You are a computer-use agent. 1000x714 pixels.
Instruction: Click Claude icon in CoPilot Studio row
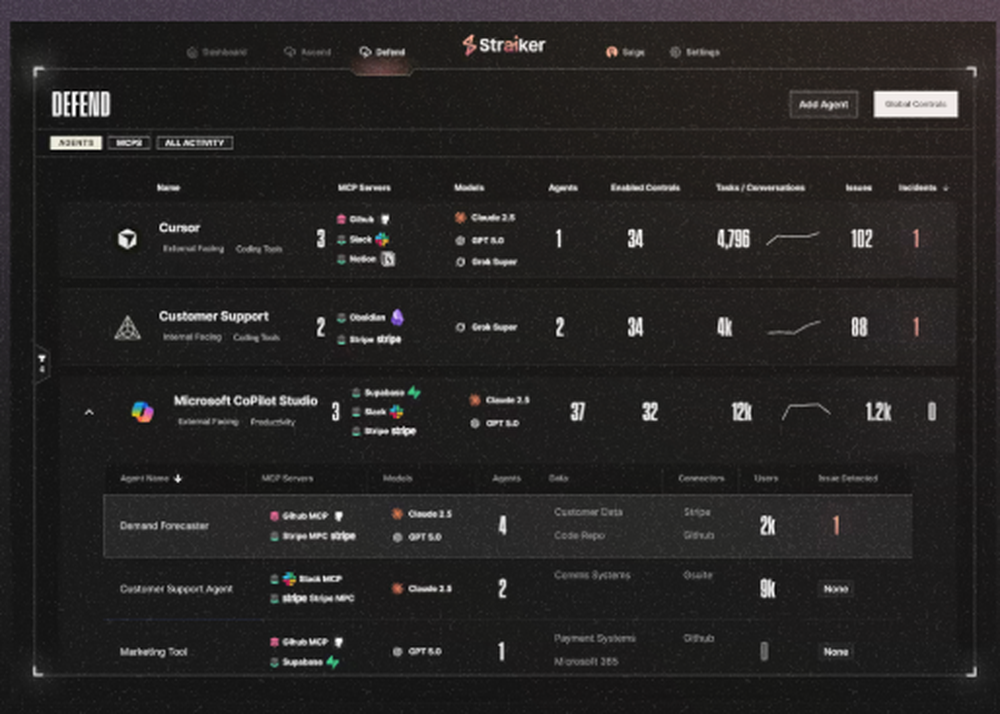click(x=474, y=400)
